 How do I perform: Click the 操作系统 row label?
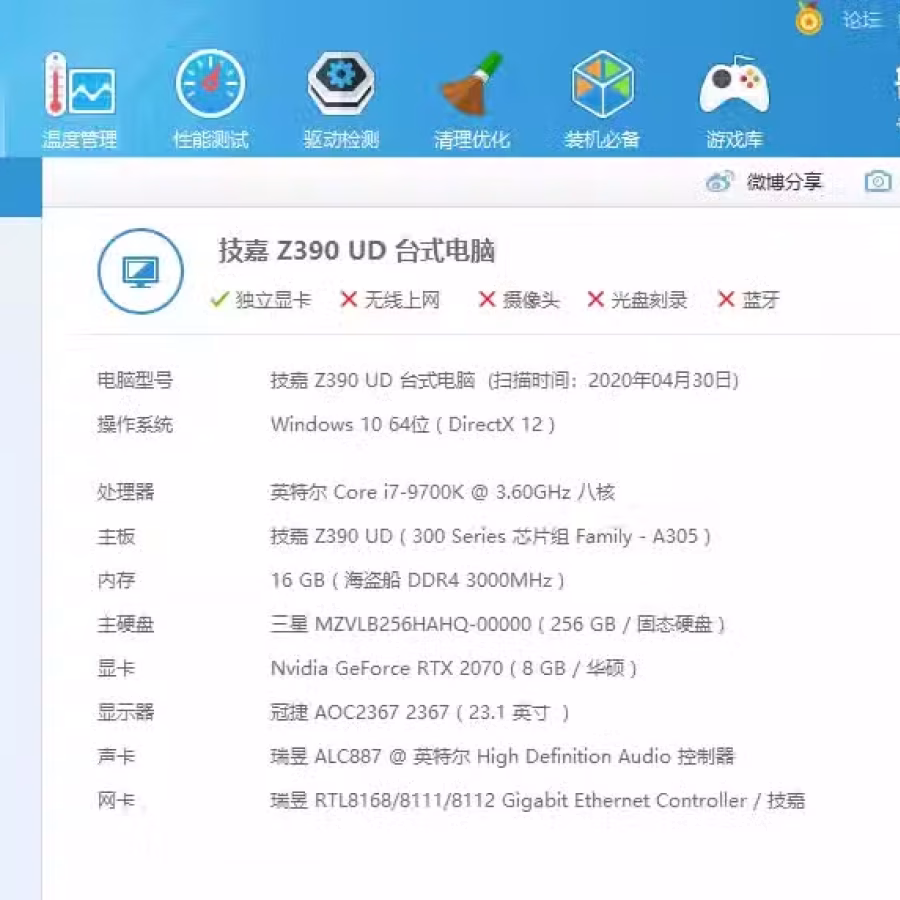coord(135,425)
